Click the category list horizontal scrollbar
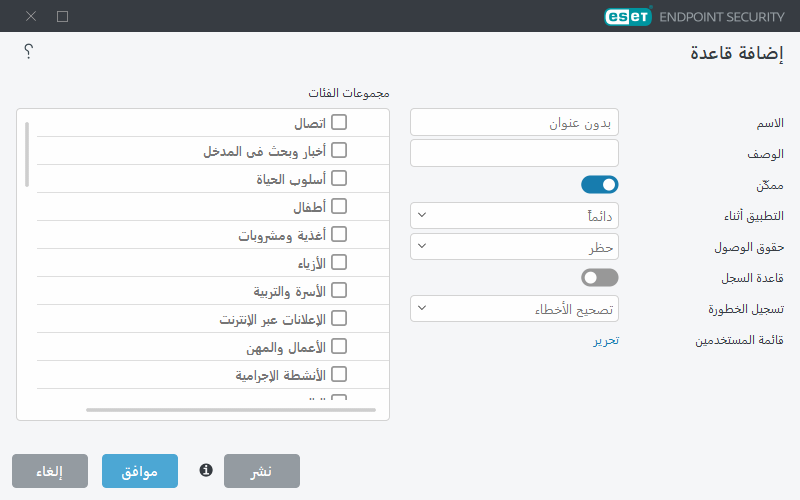The image size is (800, 500). tap(231, 410)
